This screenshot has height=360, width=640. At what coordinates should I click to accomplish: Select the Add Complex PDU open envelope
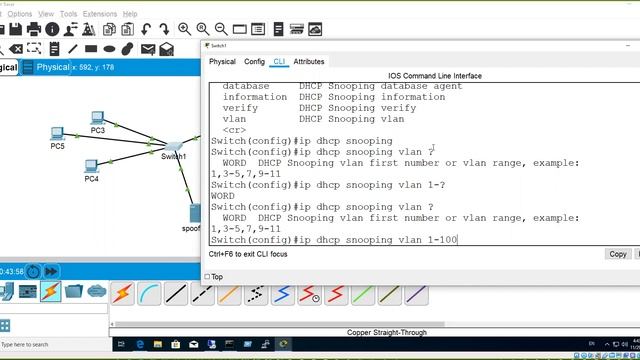coord(167,49)
